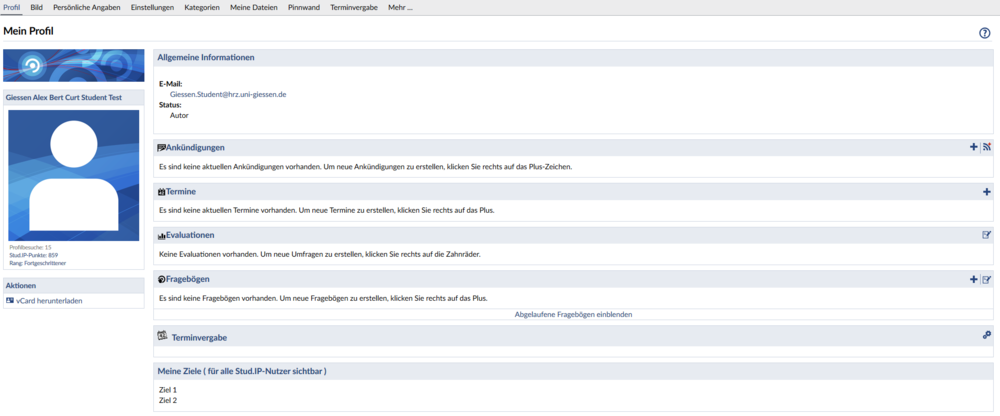This screenshot has height=416, width=1000.
Task: Select the Pinnwand tab
Action: 303,7
